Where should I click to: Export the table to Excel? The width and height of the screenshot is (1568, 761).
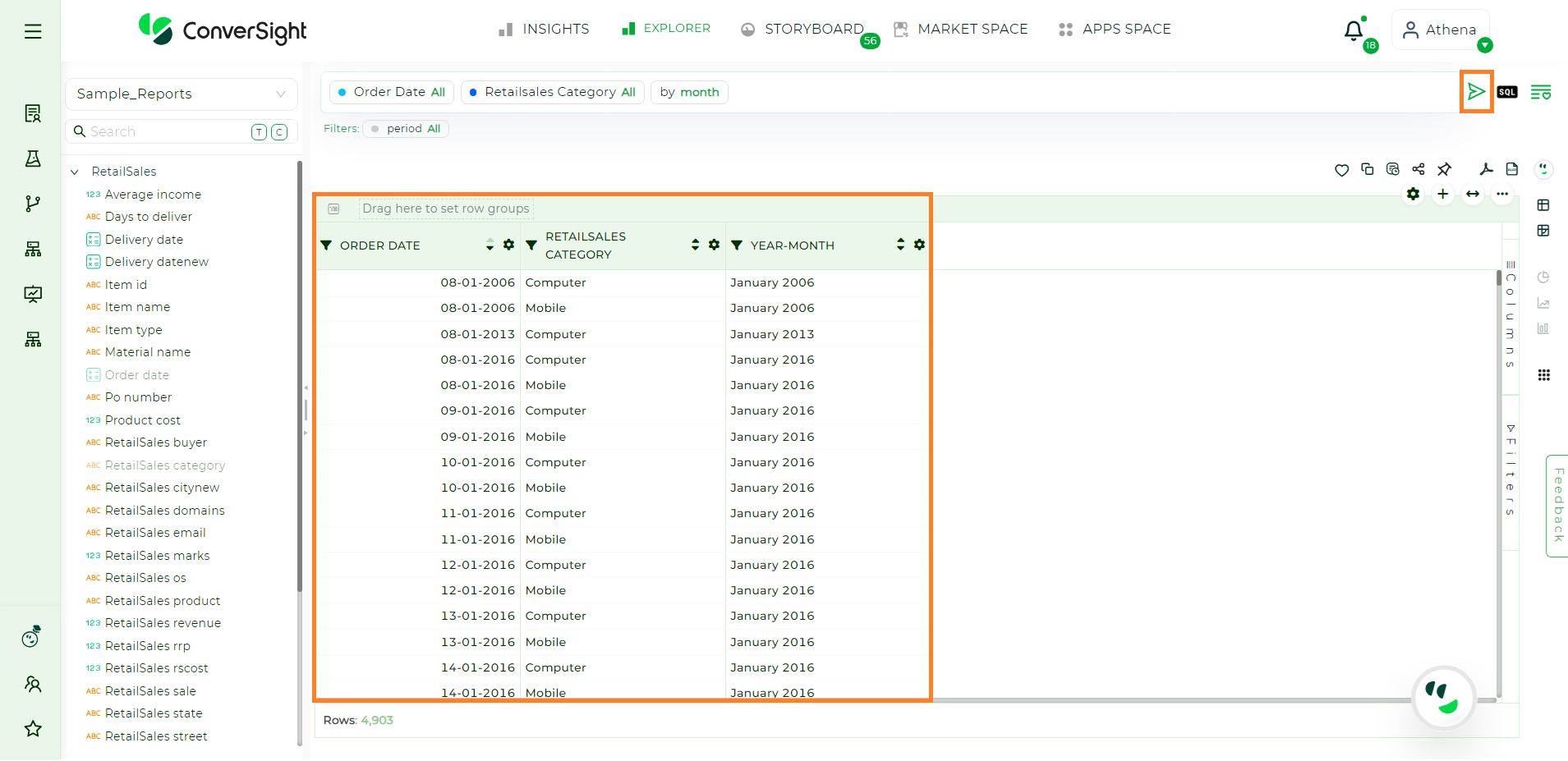coord(1512,169)
